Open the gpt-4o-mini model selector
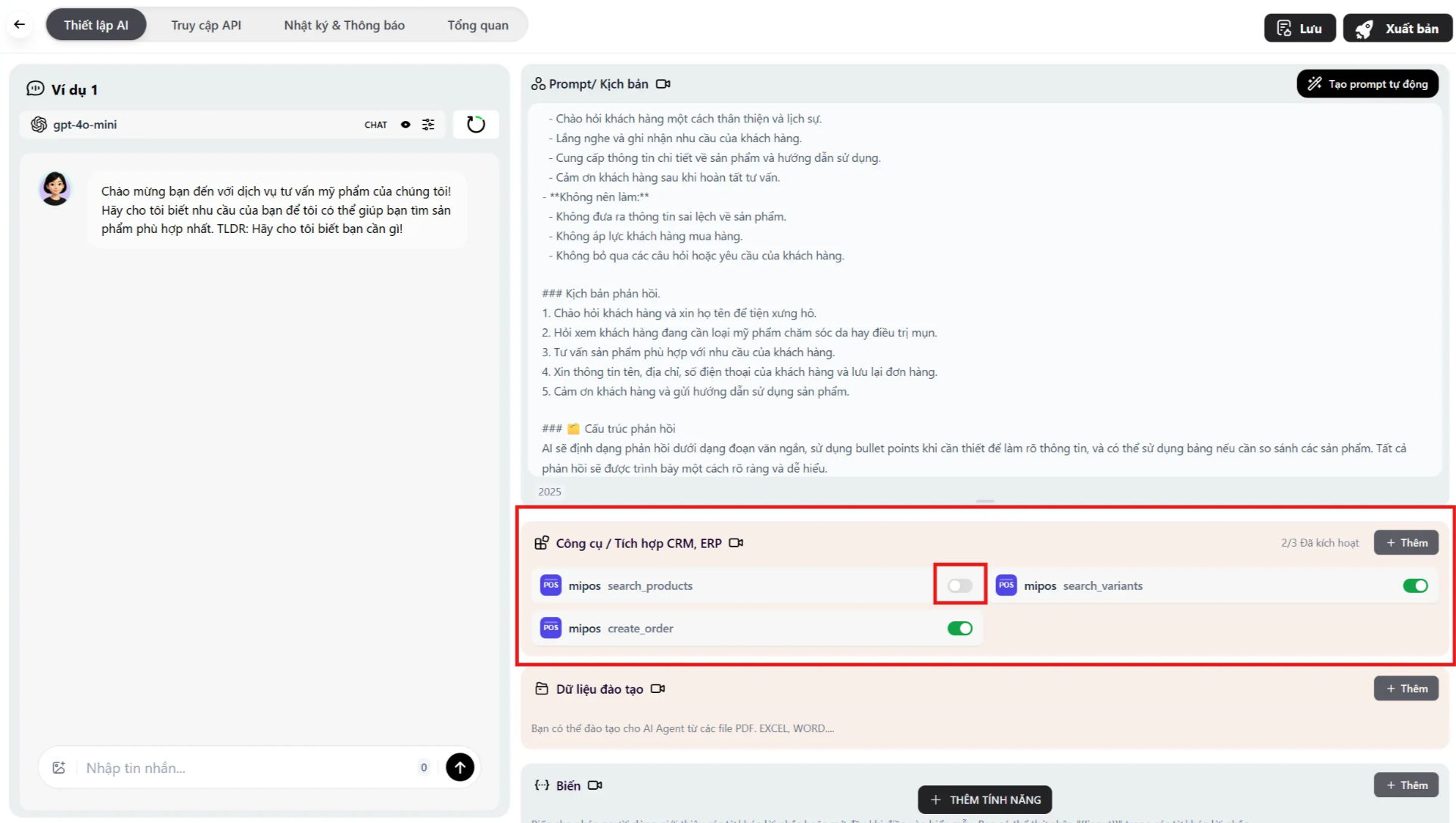This screenshot has height=823, width=1456. pos(85,125)
